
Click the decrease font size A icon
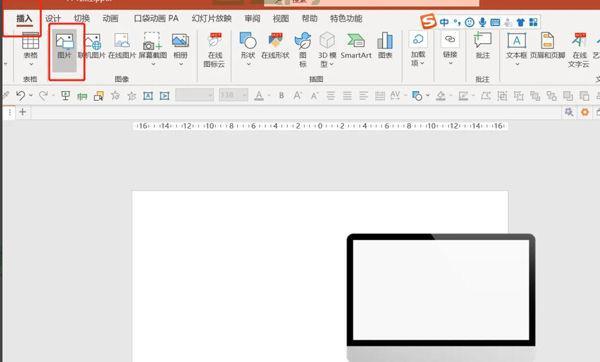314,96
